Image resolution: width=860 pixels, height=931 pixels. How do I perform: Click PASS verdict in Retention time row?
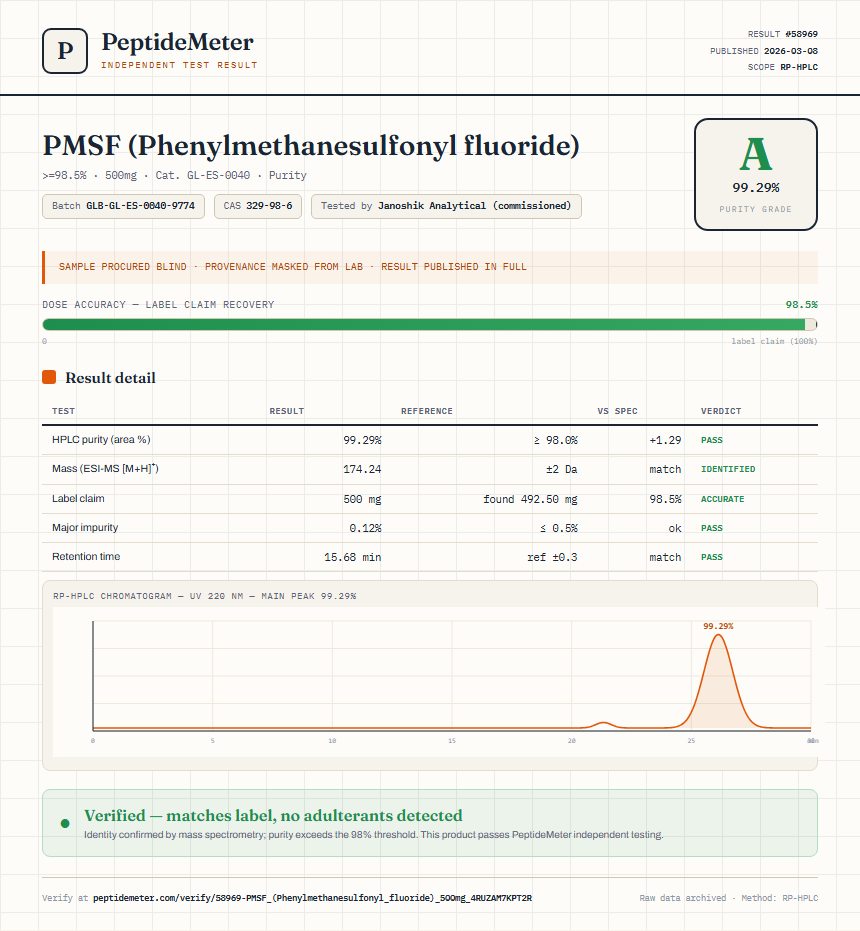tap(712, 557)
